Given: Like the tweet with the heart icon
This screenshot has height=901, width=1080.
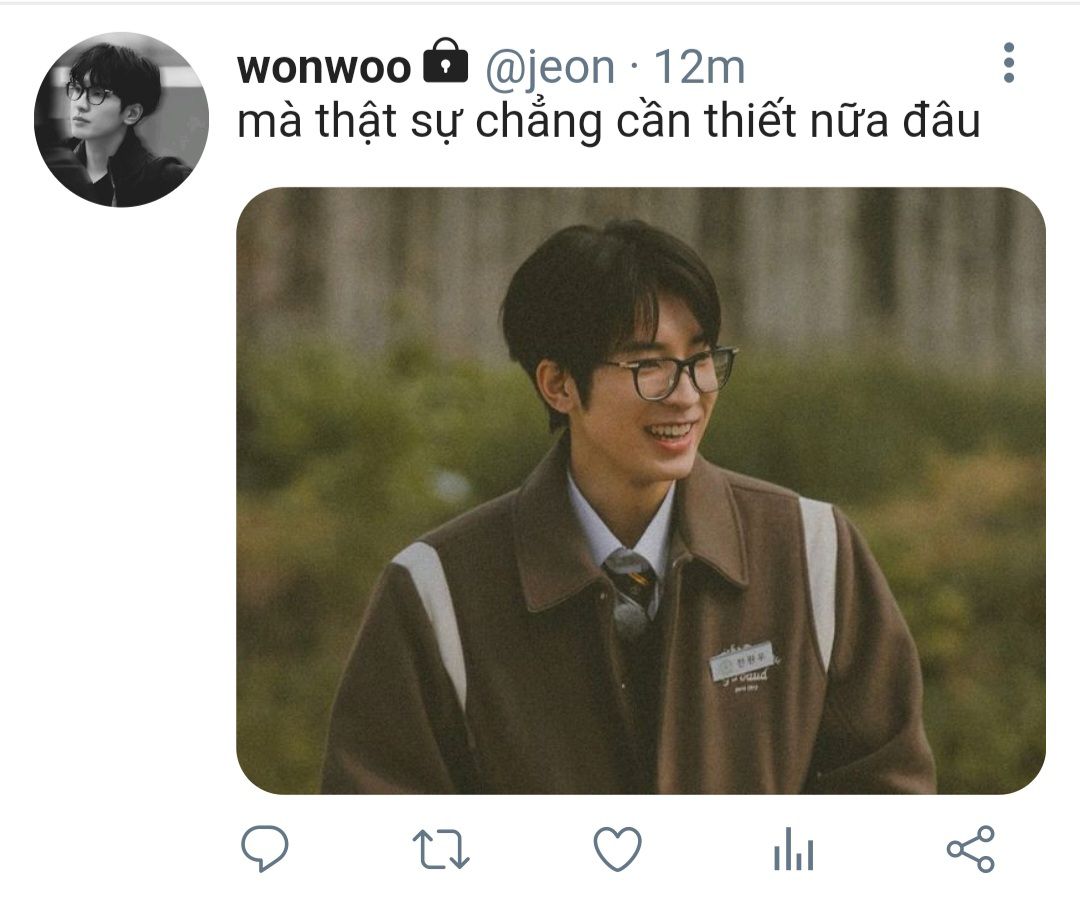Looking at the screenshot, I should pyautogui.click(x=618, y=849).
